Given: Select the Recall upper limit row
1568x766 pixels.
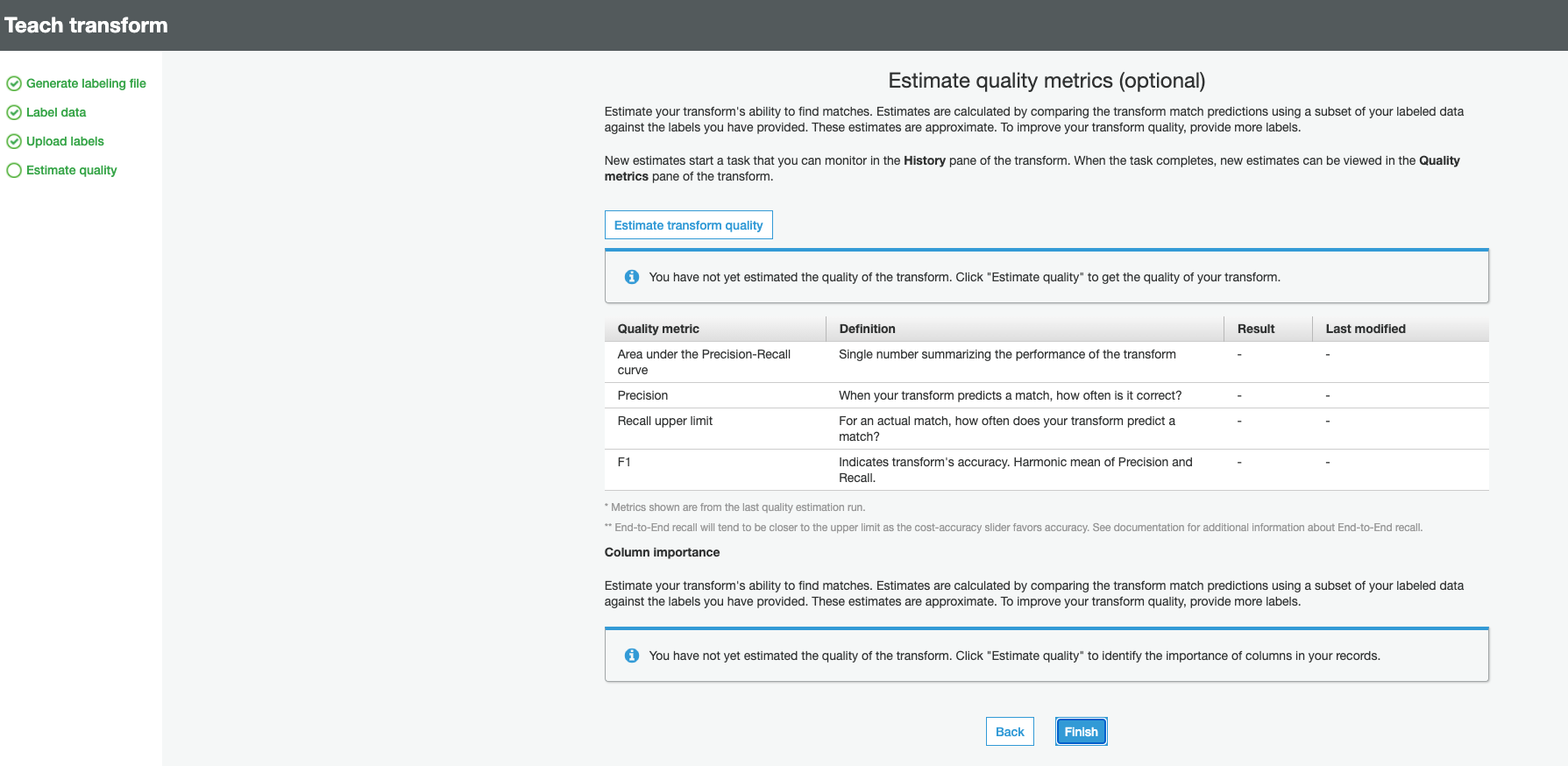Looking at the screenshot, I should (x=664, y=422).
